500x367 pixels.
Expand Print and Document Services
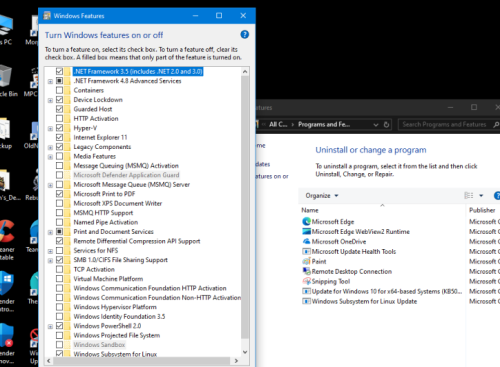(x=50, y=232)
